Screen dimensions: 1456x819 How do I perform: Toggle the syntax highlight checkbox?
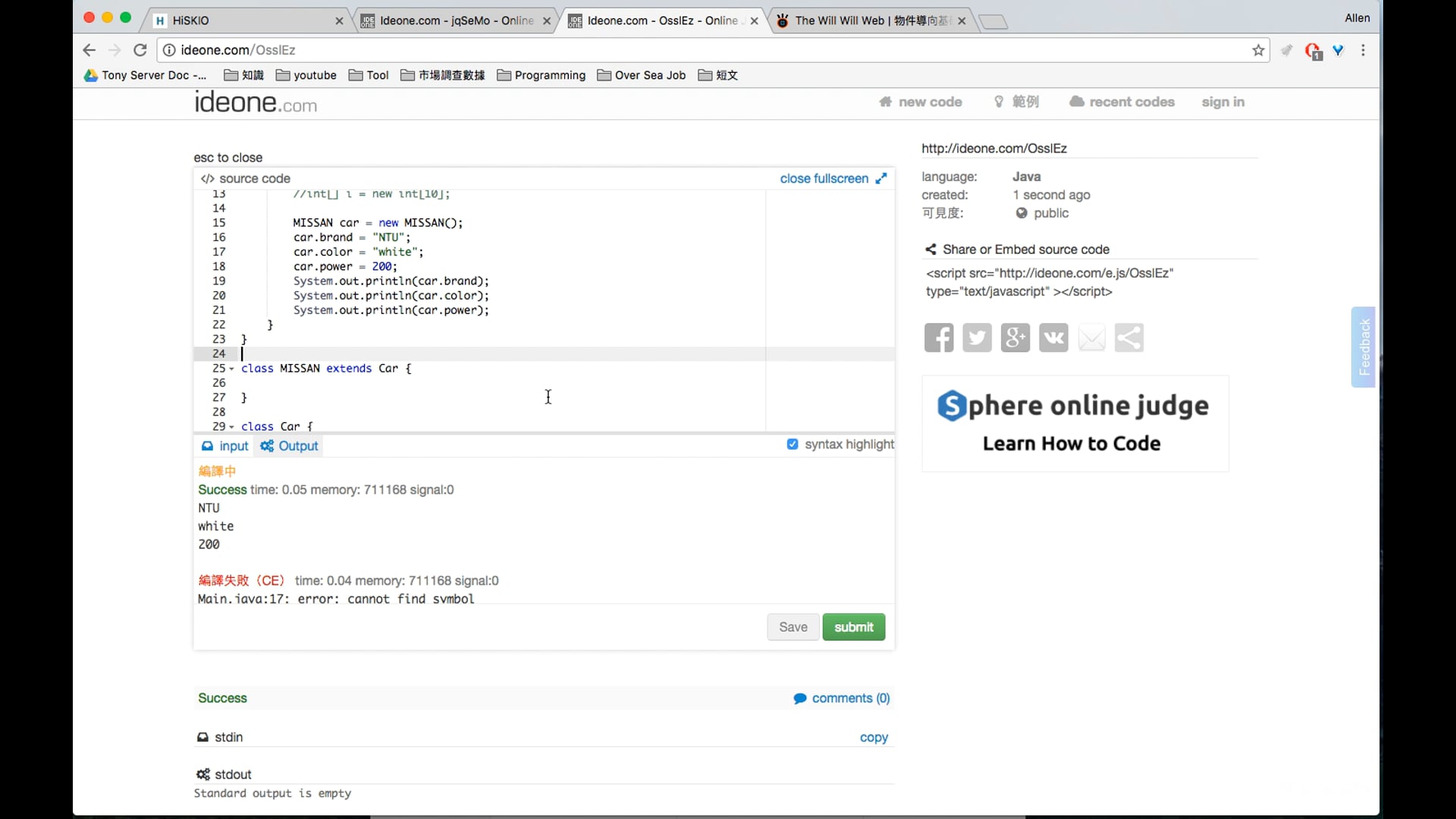[x=792, y=444]
